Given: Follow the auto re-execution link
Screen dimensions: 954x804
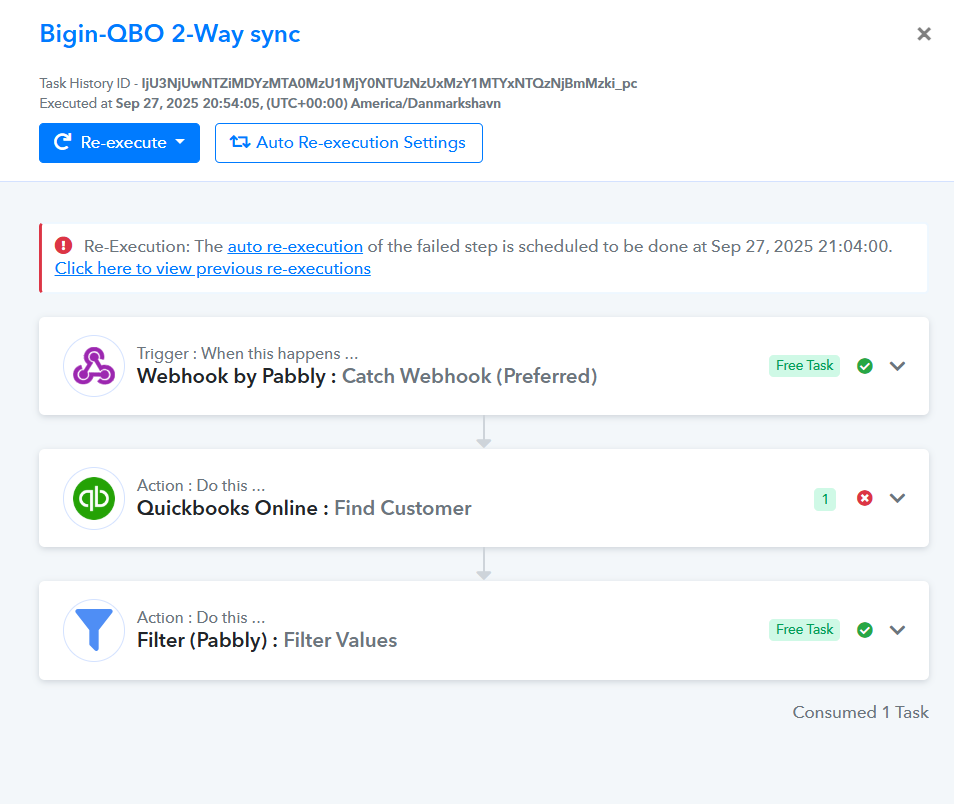Looking at the screenshot, I should click(295, 246).
